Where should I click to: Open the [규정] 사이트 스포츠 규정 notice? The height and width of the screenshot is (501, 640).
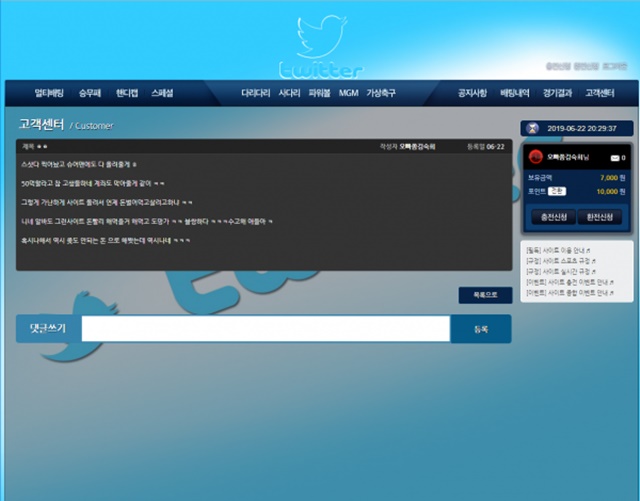(x=561, y=261)
